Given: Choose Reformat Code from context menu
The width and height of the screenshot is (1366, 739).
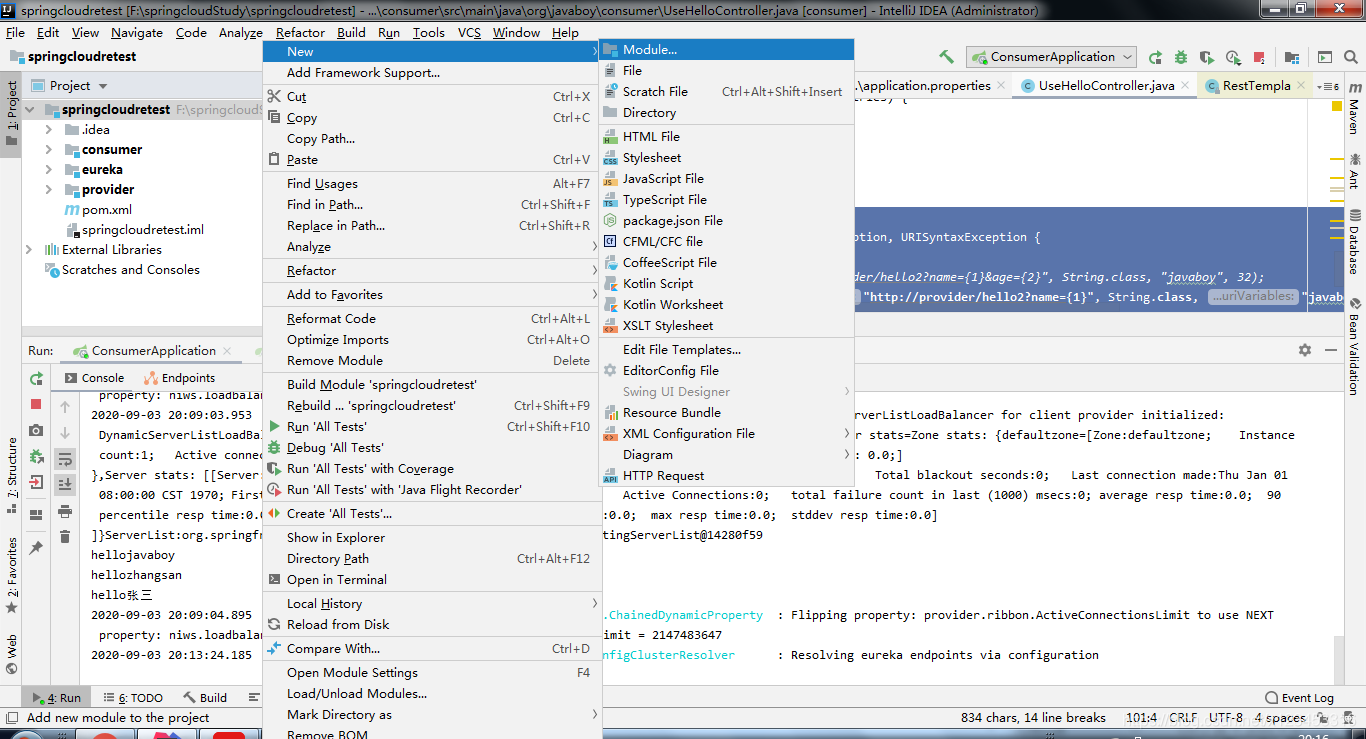Looking at the screenshot, I should point(430,319).
